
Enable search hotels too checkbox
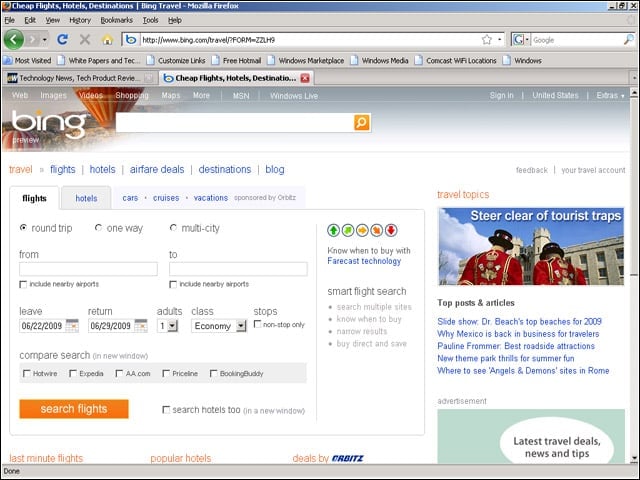click(x=166, y=409)
